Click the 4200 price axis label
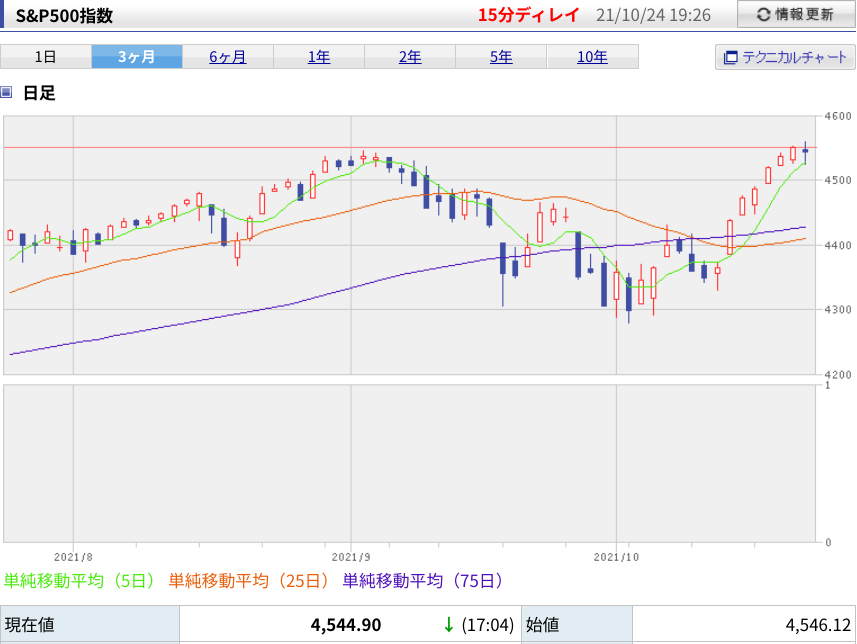Image resolution: width=857 pixels, height=644 pixels. click(838, 374)
